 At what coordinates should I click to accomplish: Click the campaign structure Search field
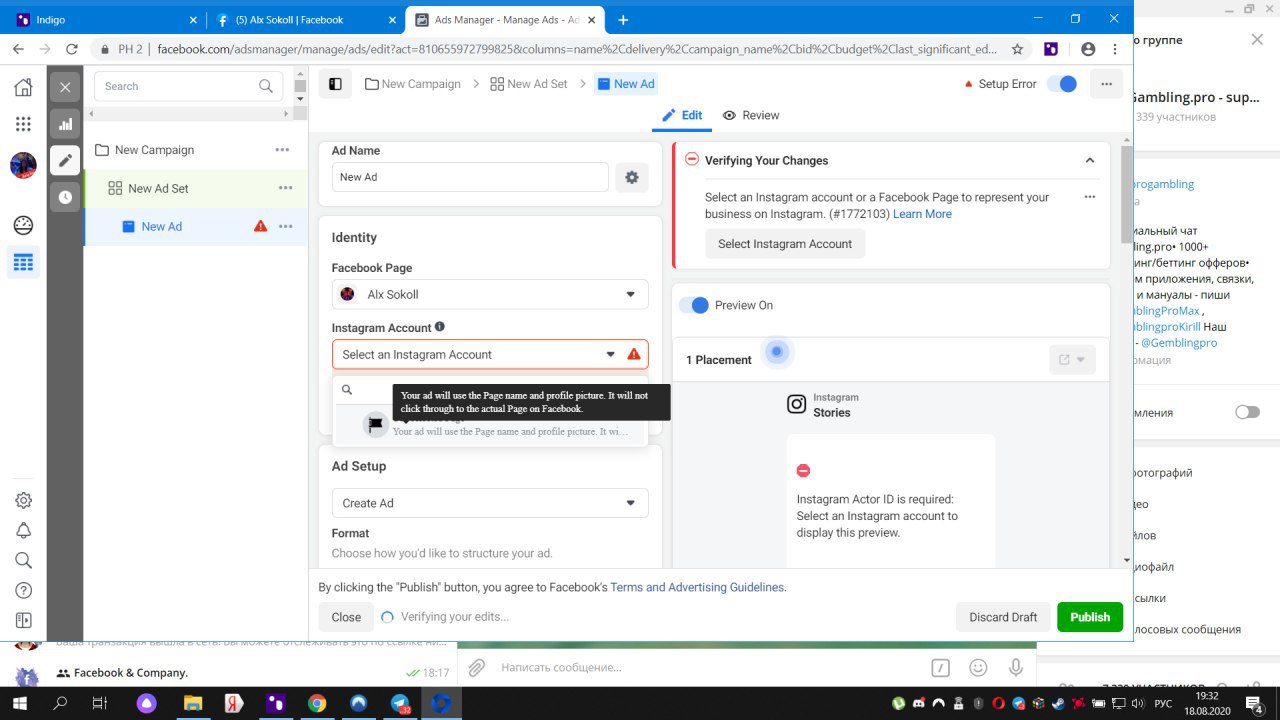(188, 86)
